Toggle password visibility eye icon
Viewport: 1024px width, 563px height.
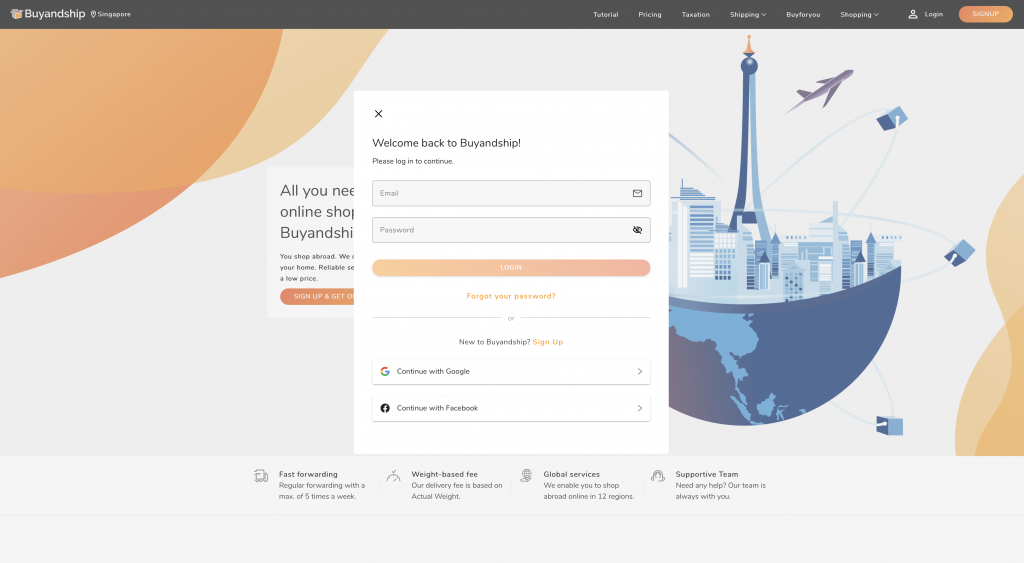[x=637, y=230]
